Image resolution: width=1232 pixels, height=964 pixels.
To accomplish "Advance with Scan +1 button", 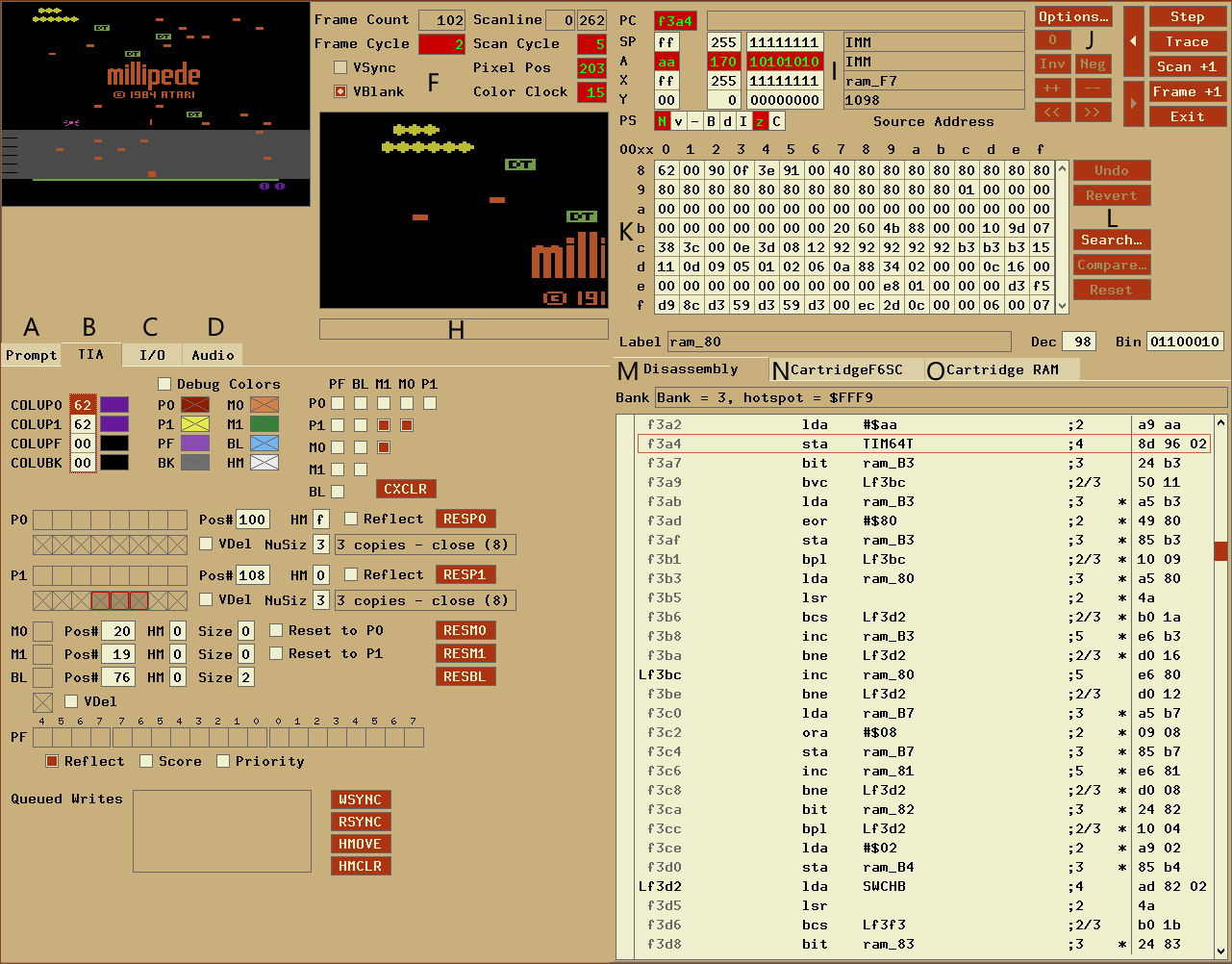I will (x=1188, y=67).
